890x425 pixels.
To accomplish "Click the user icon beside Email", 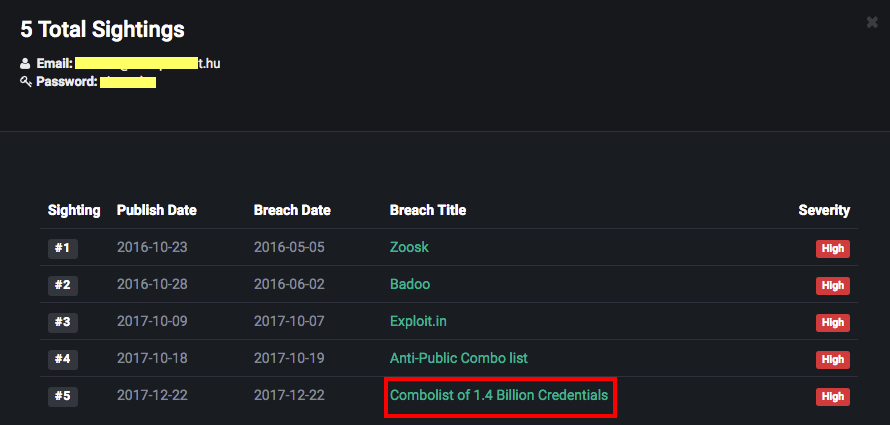I will click(x=24, y=64).
